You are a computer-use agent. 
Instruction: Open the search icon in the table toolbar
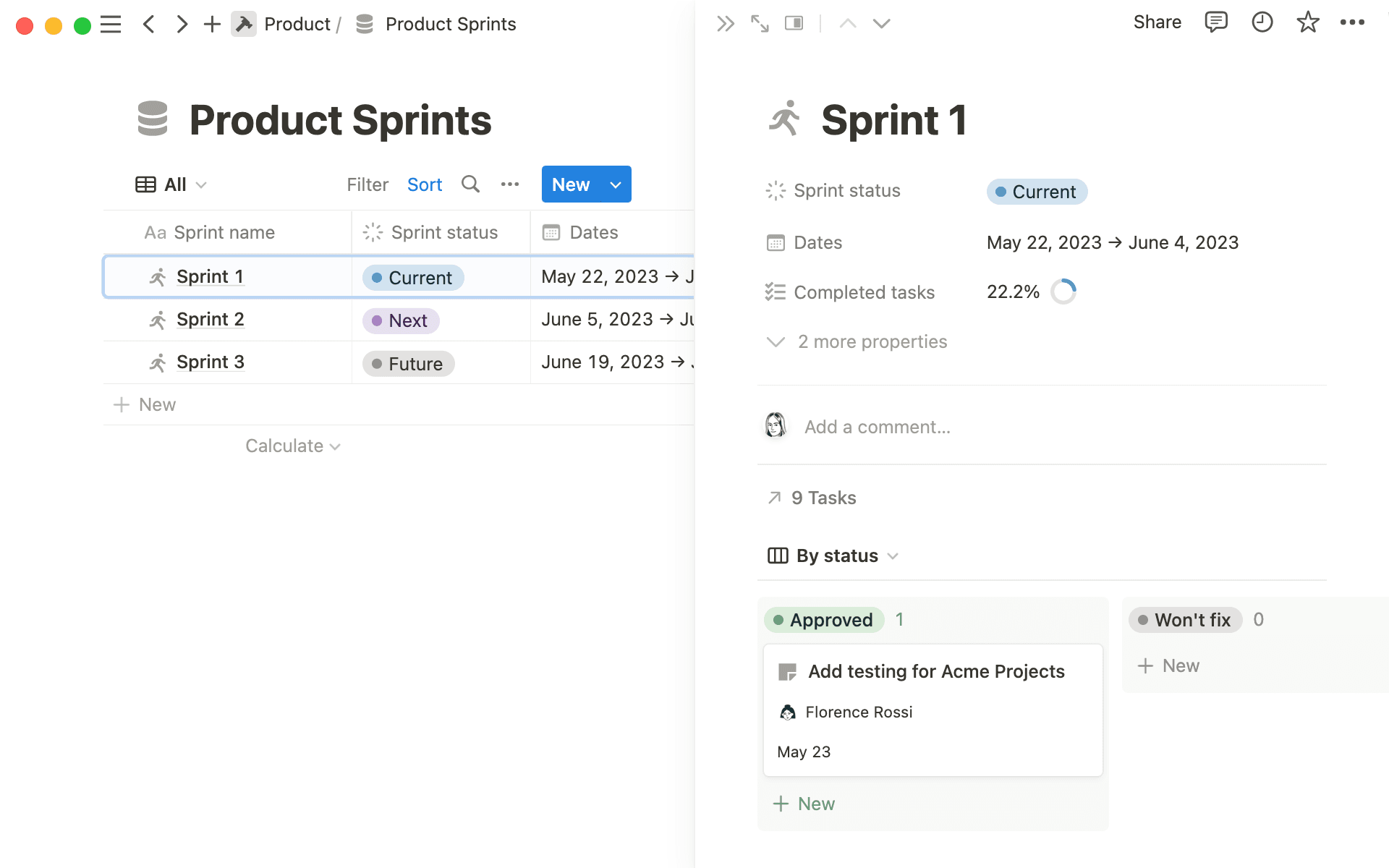coord(470,184)
